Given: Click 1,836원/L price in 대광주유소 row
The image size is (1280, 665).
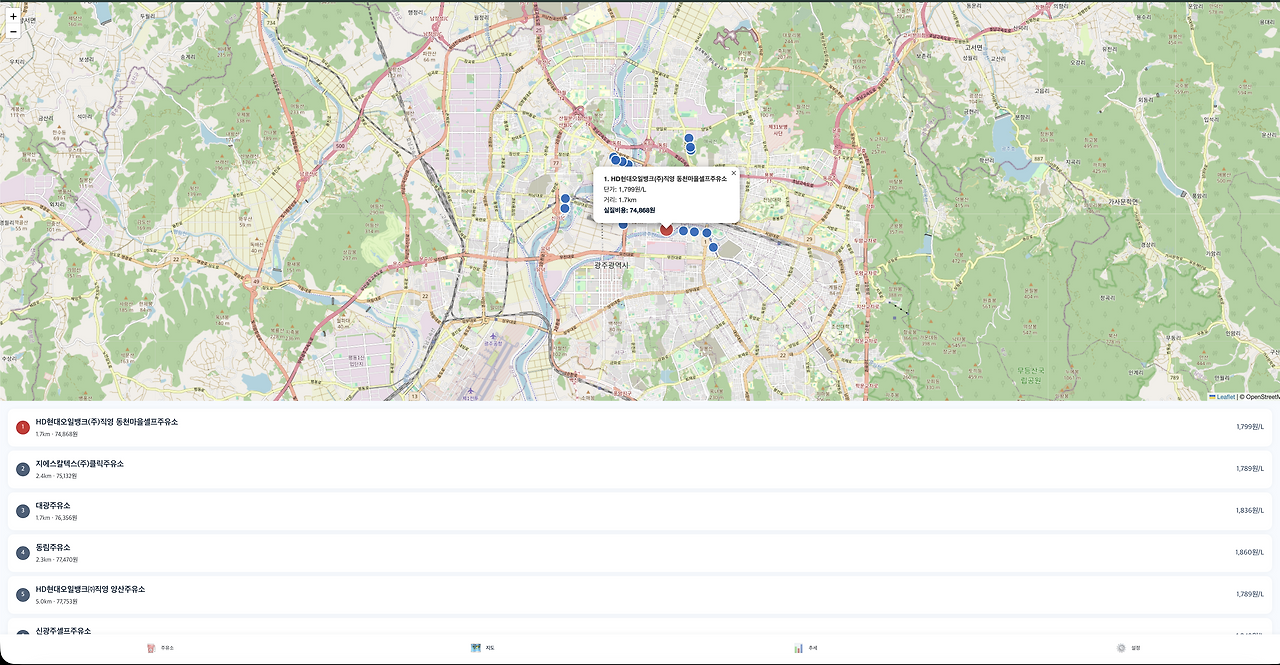Looking at the screenshot, I should click(1250, 511).
